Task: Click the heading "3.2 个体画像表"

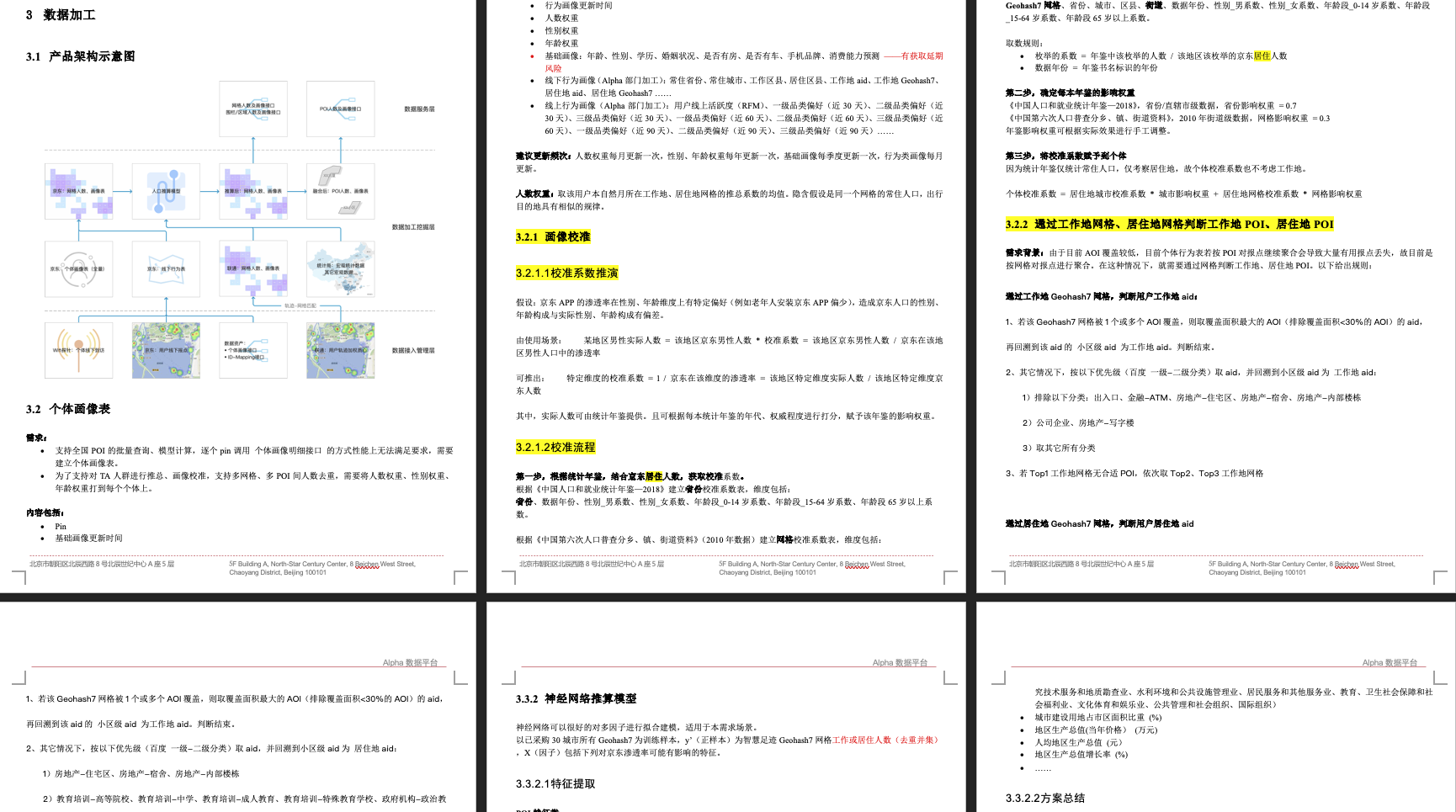Action: click(68, 409)
